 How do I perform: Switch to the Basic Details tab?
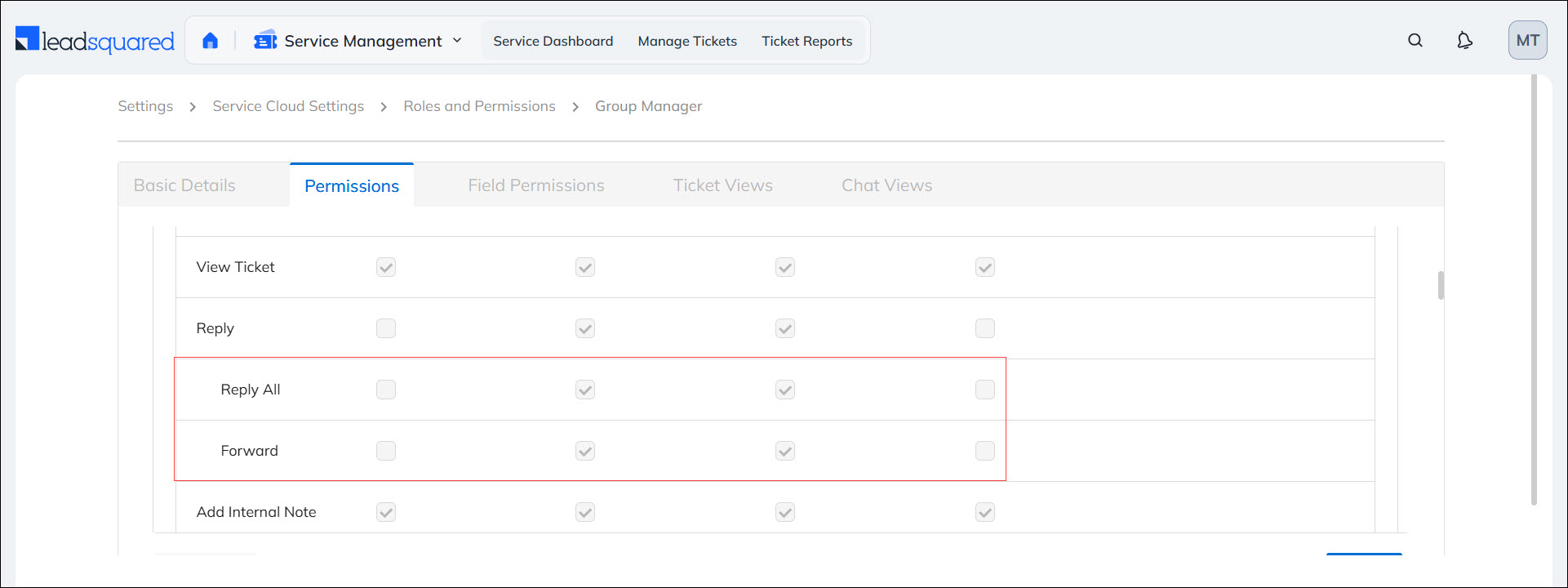[184, 185]
